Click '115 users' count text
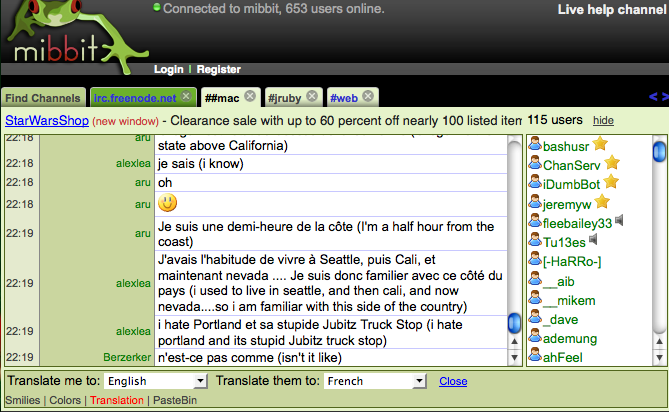 coord(555,120)
